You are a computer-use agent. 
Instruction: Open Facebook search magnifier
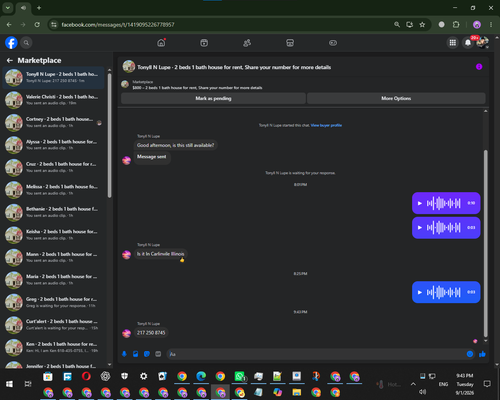click(x=26, y=43)
